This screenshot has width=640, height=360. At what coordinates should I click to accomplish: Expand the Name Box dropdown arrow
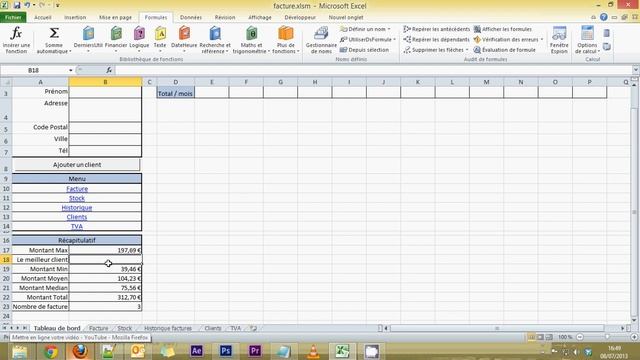[x=71, y=70]
